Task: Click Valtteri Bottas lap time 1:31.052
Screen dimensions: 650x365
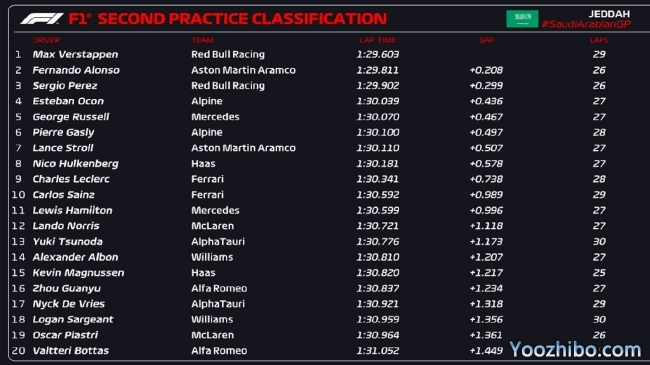Action: tap(378, 351)
